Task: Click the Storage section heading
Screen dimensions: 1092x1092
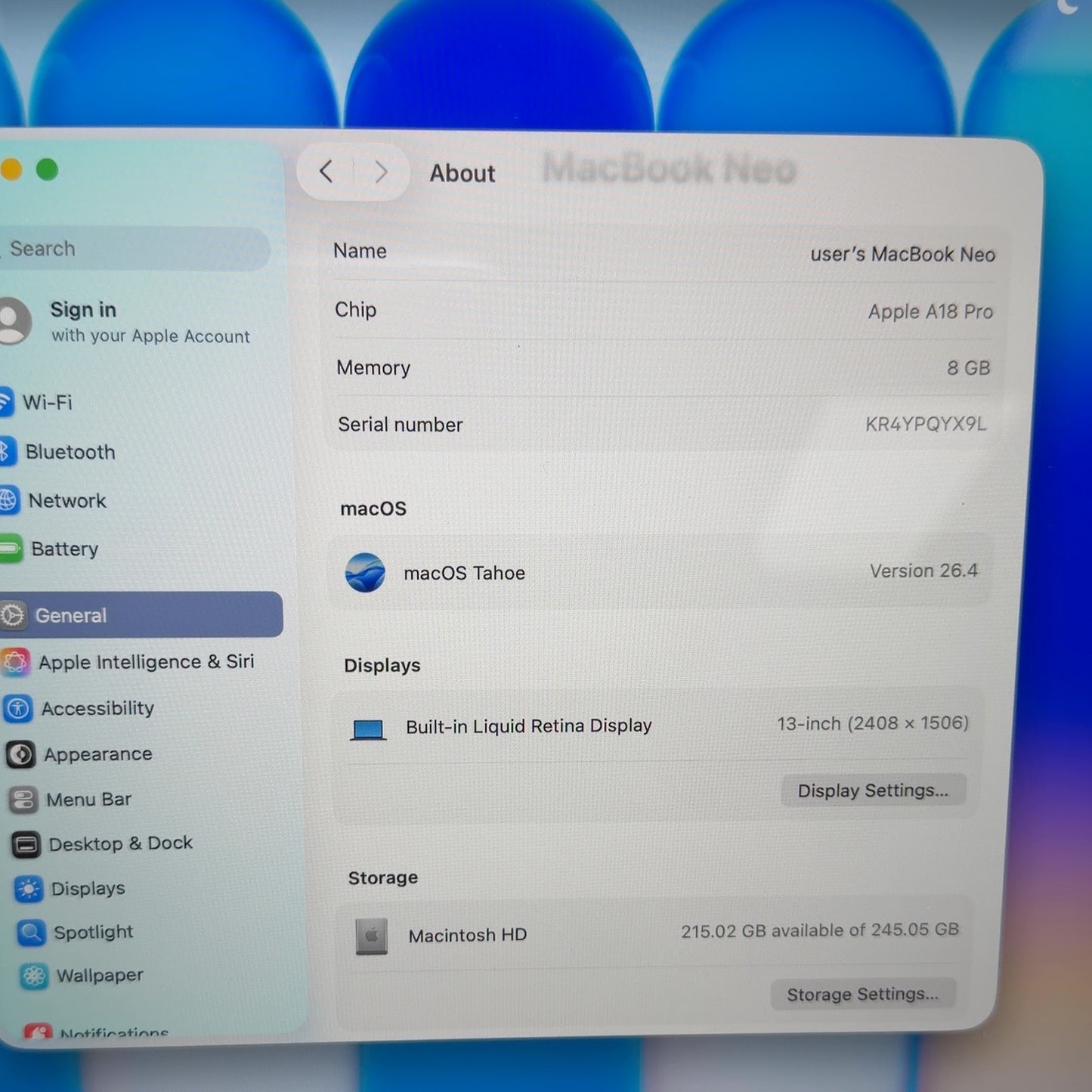Action: point(383,877)
